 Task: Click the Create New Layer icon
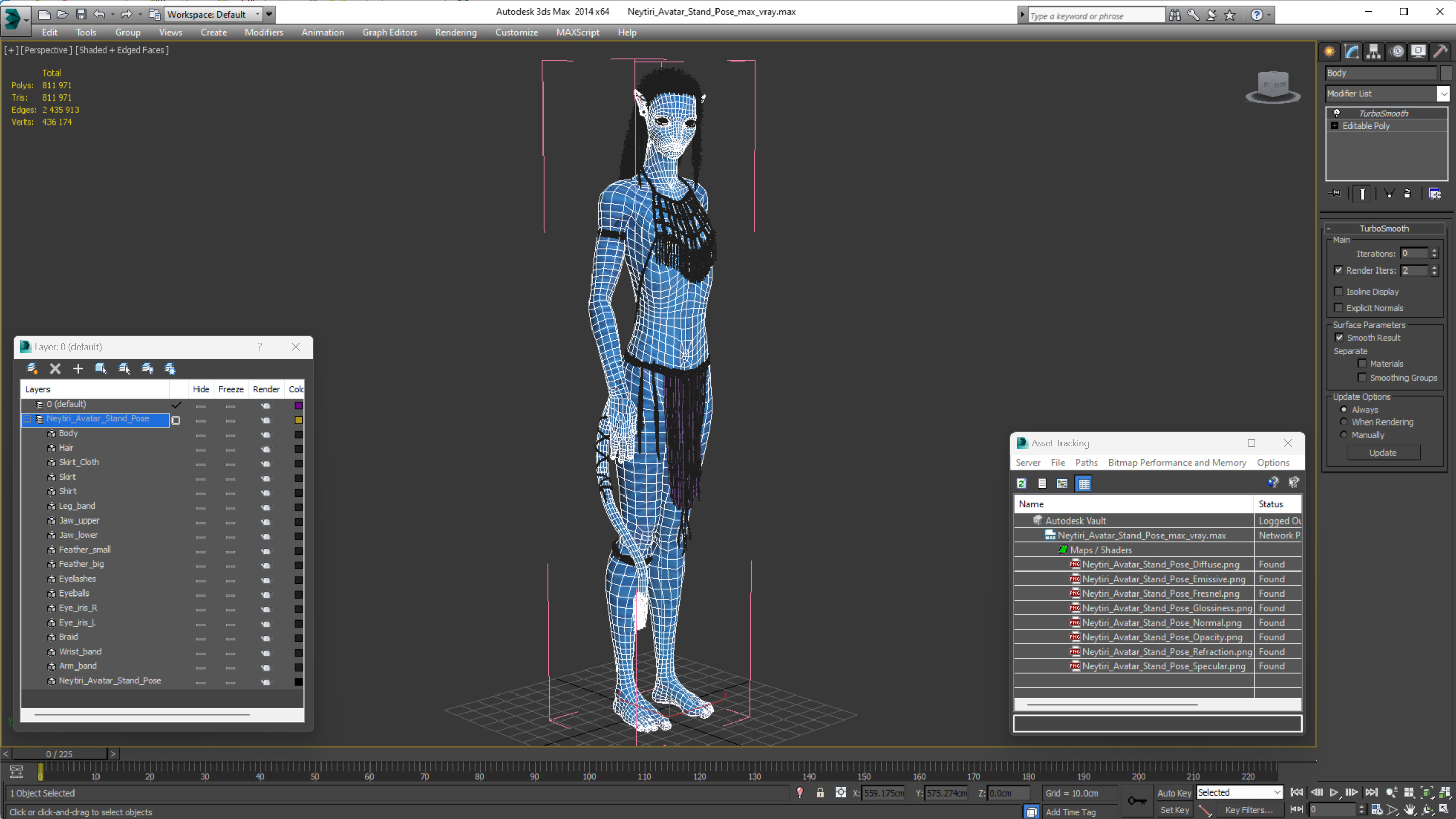coord(32,368)
